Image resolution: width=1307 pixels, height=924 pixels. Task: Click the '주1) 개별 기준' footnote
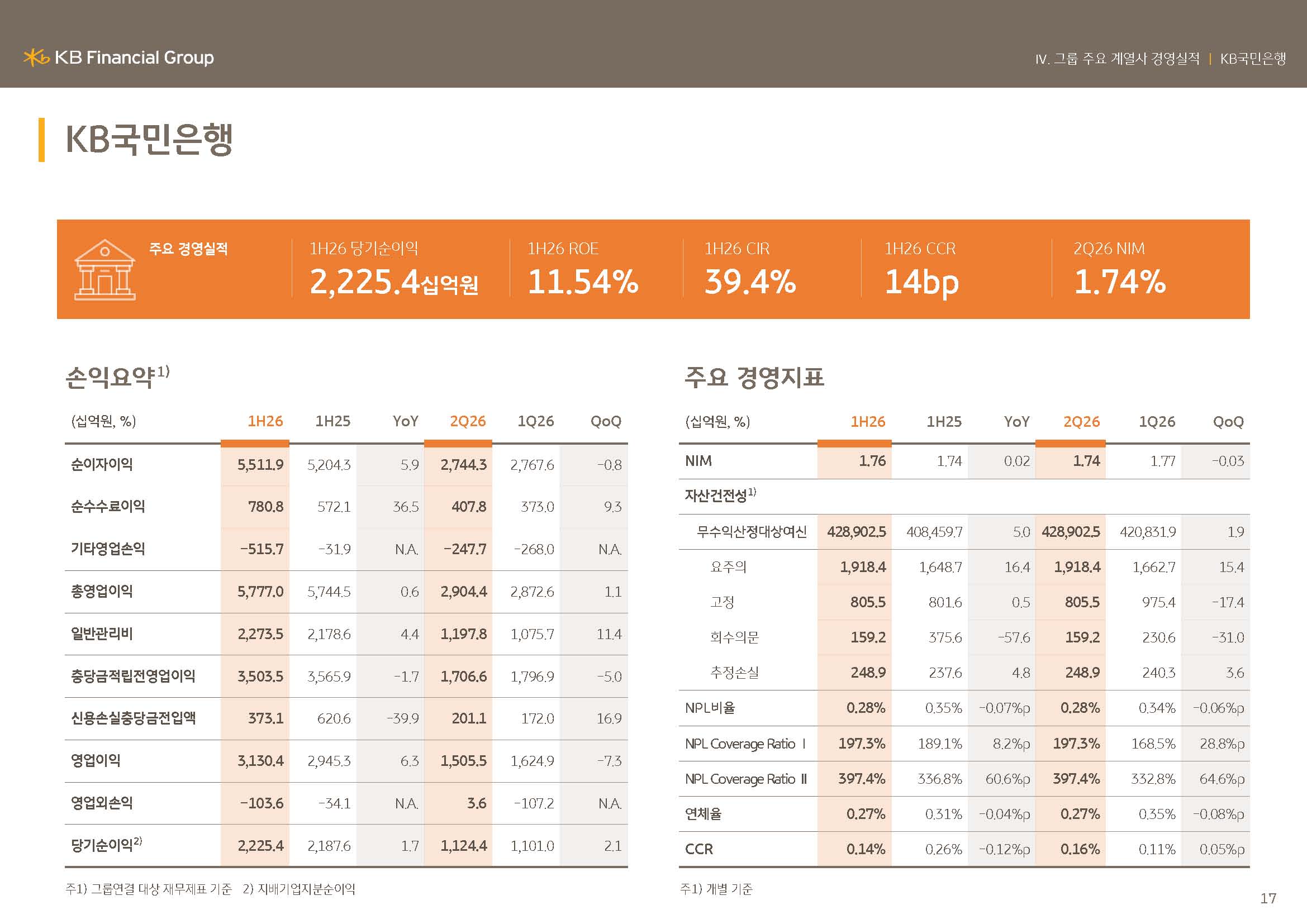[716, 889]
